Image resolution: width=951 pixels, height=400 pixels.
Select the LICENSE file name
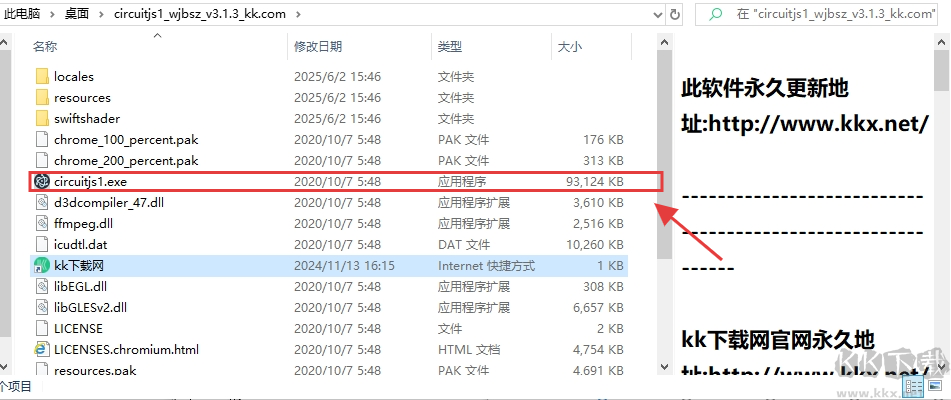(78, 328)
